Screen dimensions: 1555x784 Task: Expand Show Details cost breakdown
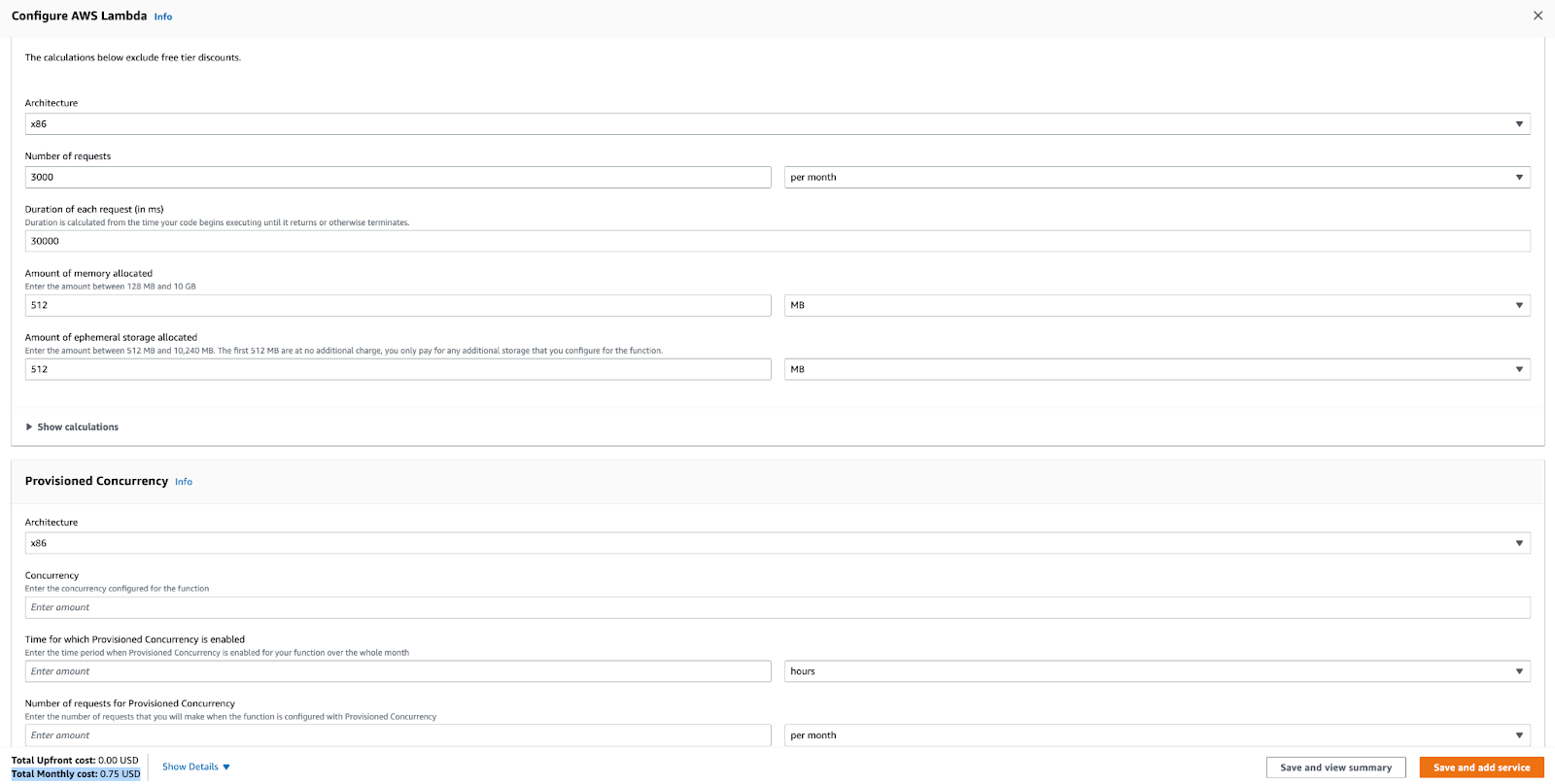point(196,767)
